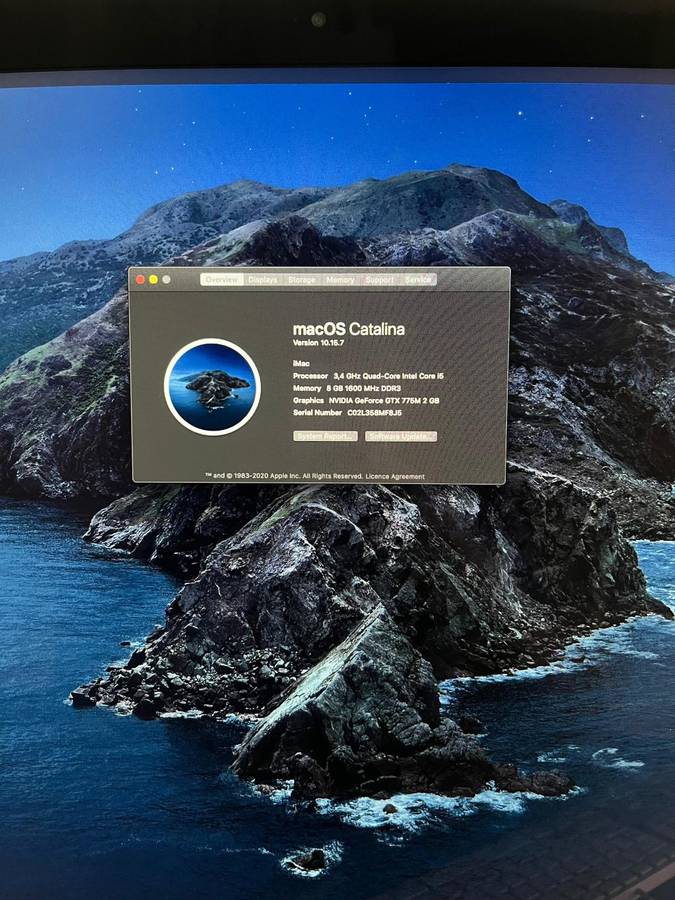Go to the Memory tab
Viewport: 675px width, 900px height.
pos(340,280)
